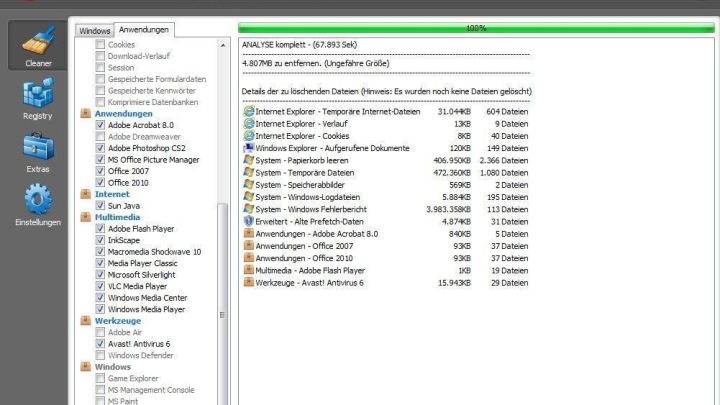Click the '472.360KB' size value
This screenshot has width=720, height=405.
click(x=452, y=173)
